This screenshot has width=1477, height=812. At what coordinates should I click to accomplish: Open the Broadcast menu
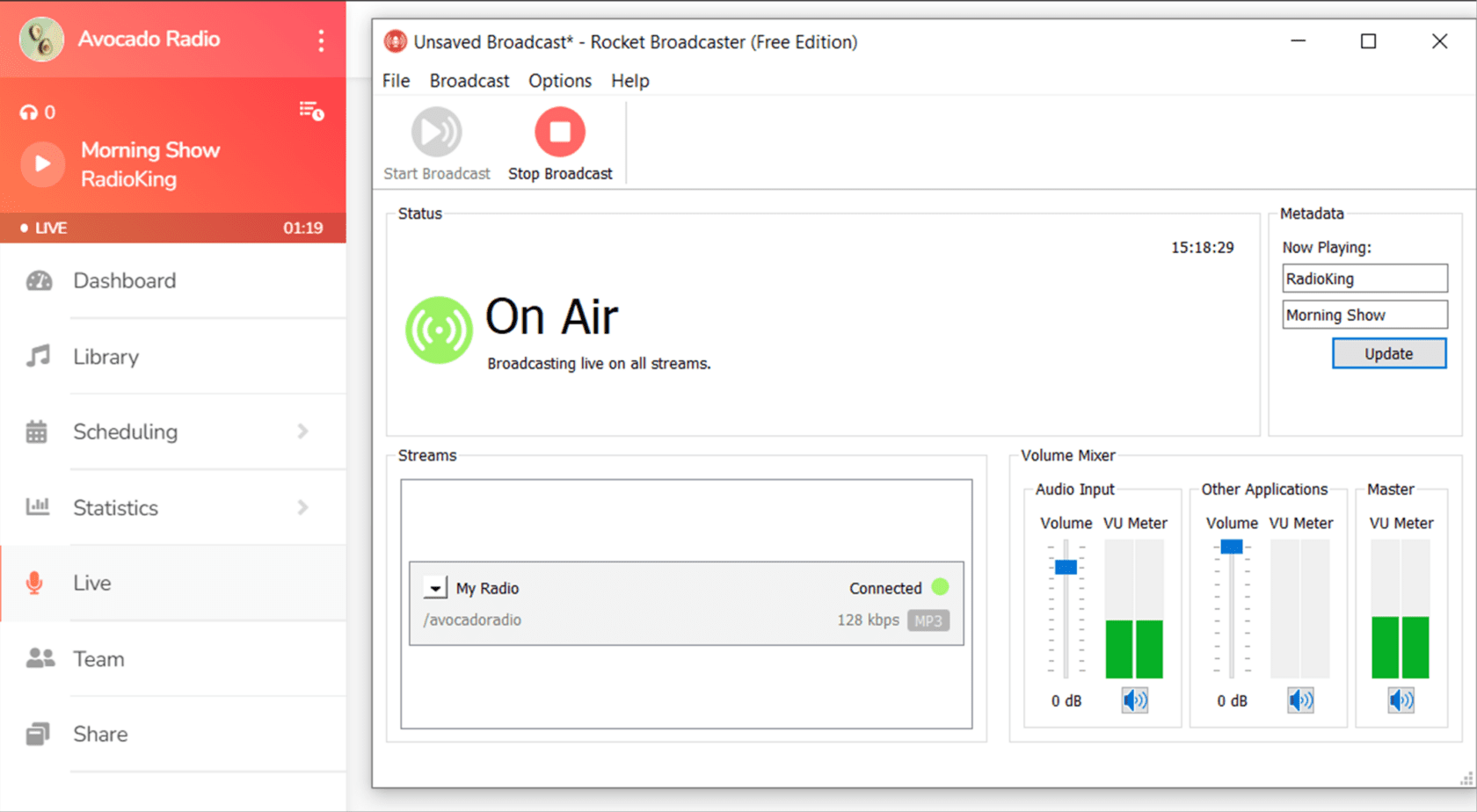pos(469,81)
